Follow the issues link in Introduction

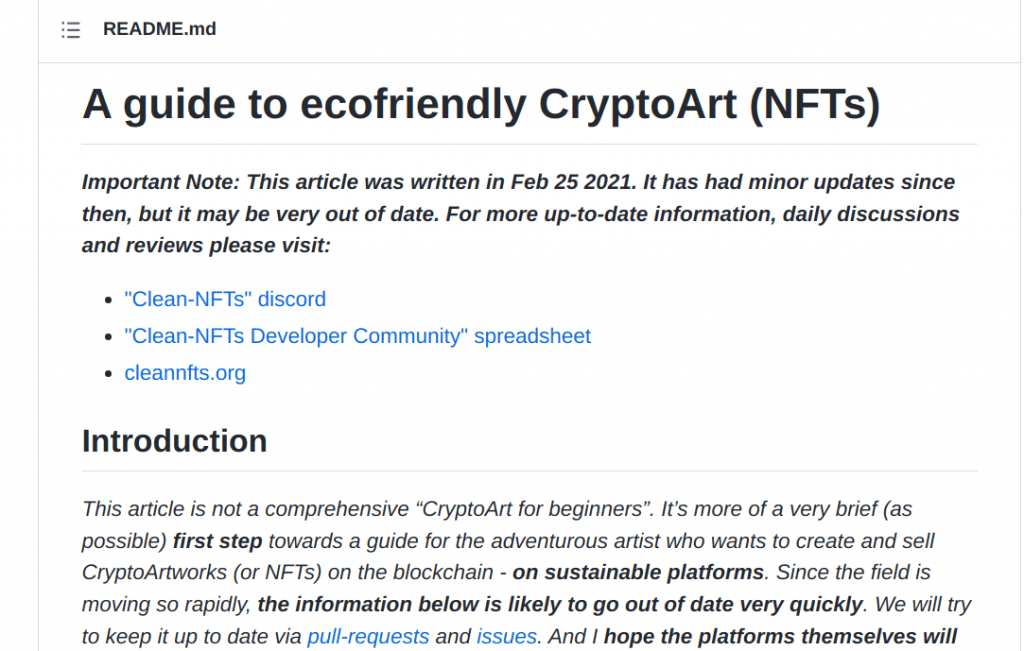pyautogui.click(x=507, y=636)
